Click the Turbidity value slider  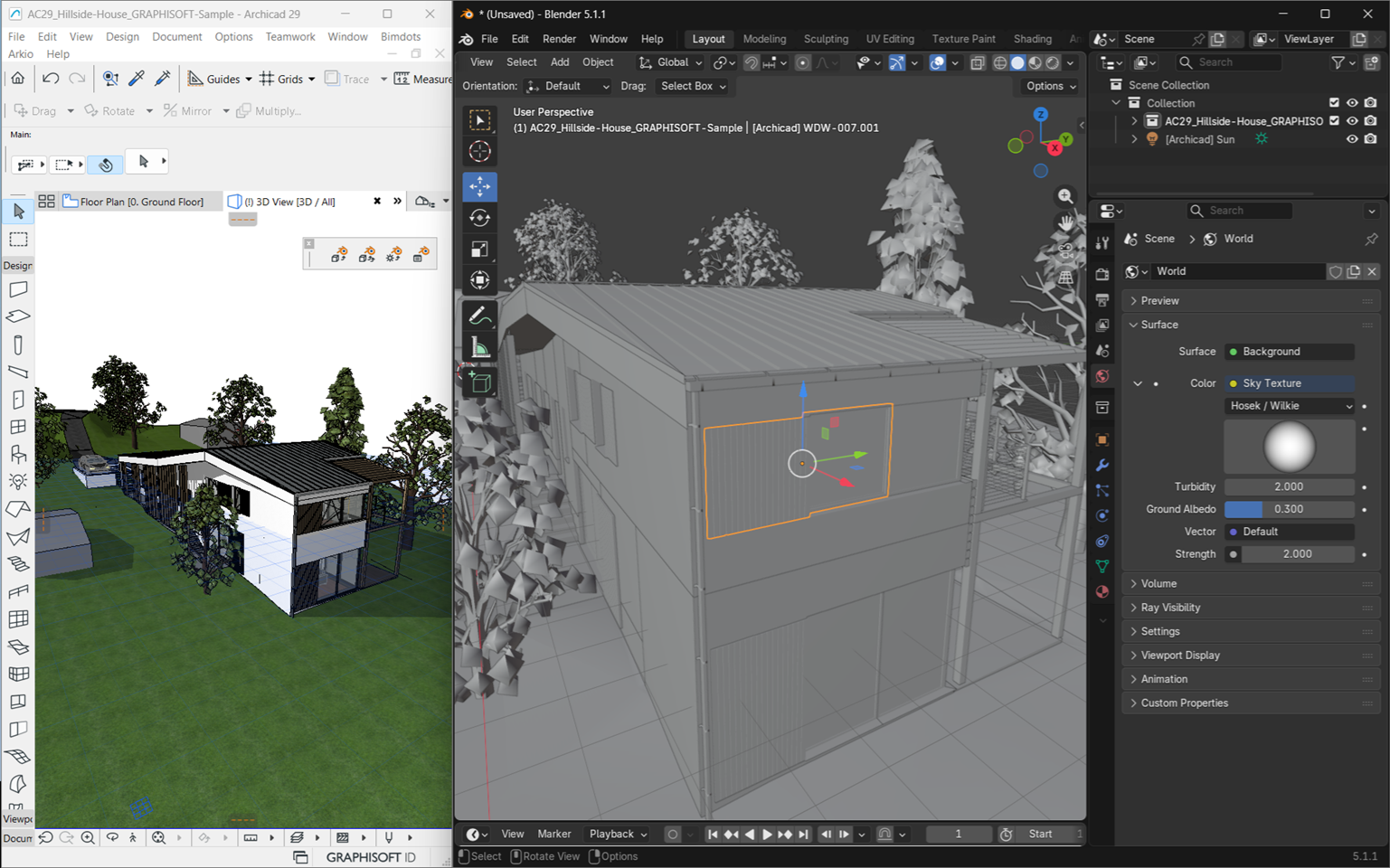1290,486
